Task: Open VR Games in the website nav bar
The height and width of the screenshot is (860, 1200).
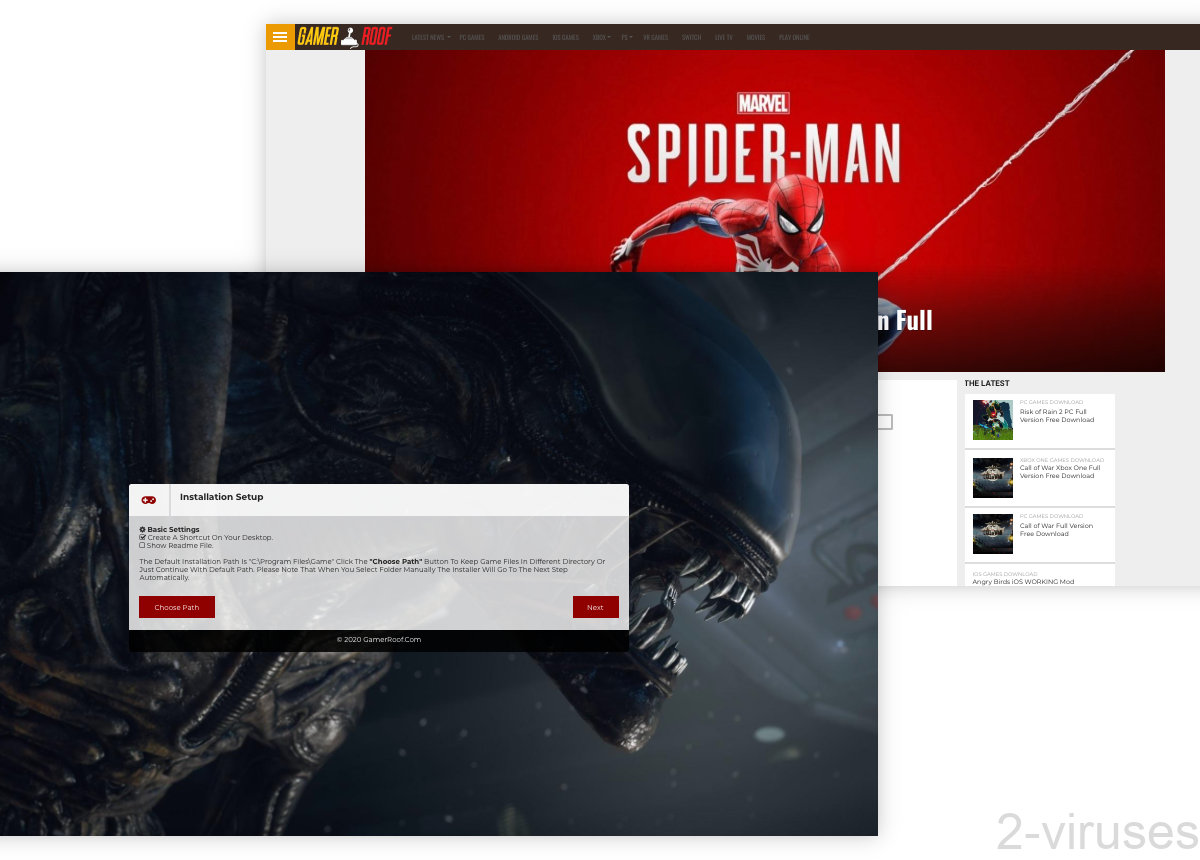Action: point(656,38)
